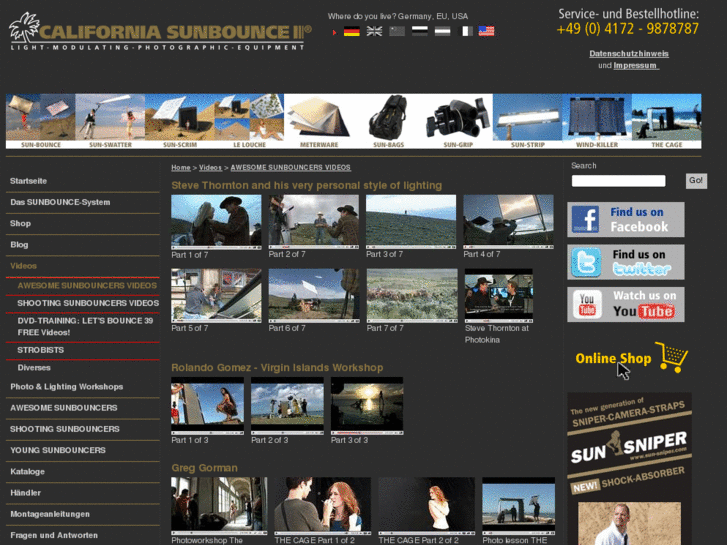Play Steve Thornton Part 2 of 7 video

point(313,222)
